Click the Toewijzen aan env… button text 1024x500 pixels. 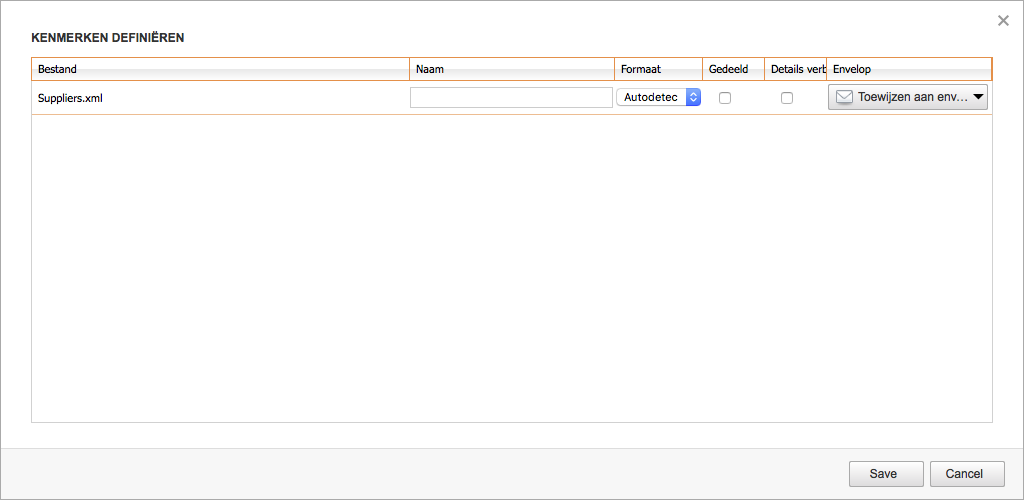coord(912,97)
